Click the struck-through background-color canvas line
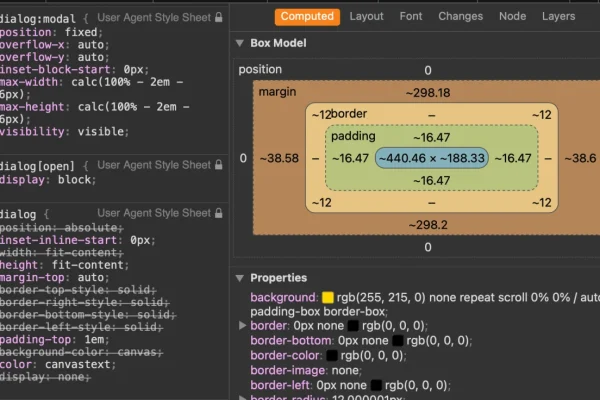This screenshot has width=600, height=400. (x=82, y=352)
